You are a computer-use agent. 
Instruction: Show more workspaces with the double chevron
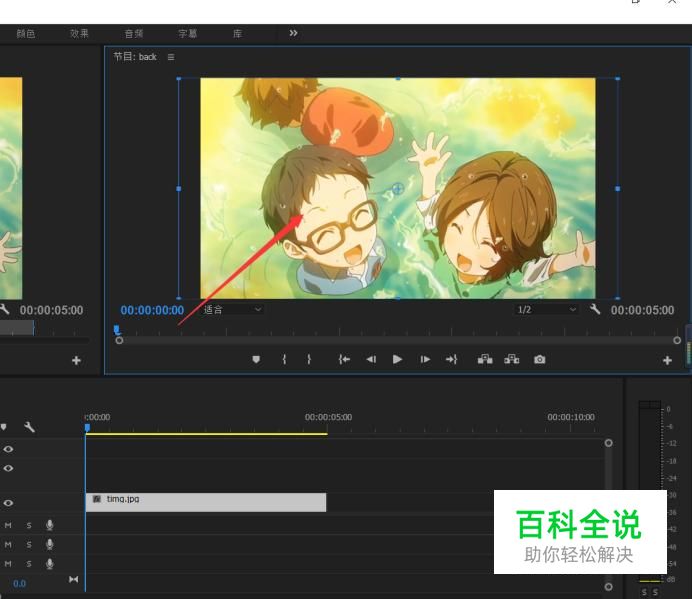pyautogui.click(x=293, y=33)
